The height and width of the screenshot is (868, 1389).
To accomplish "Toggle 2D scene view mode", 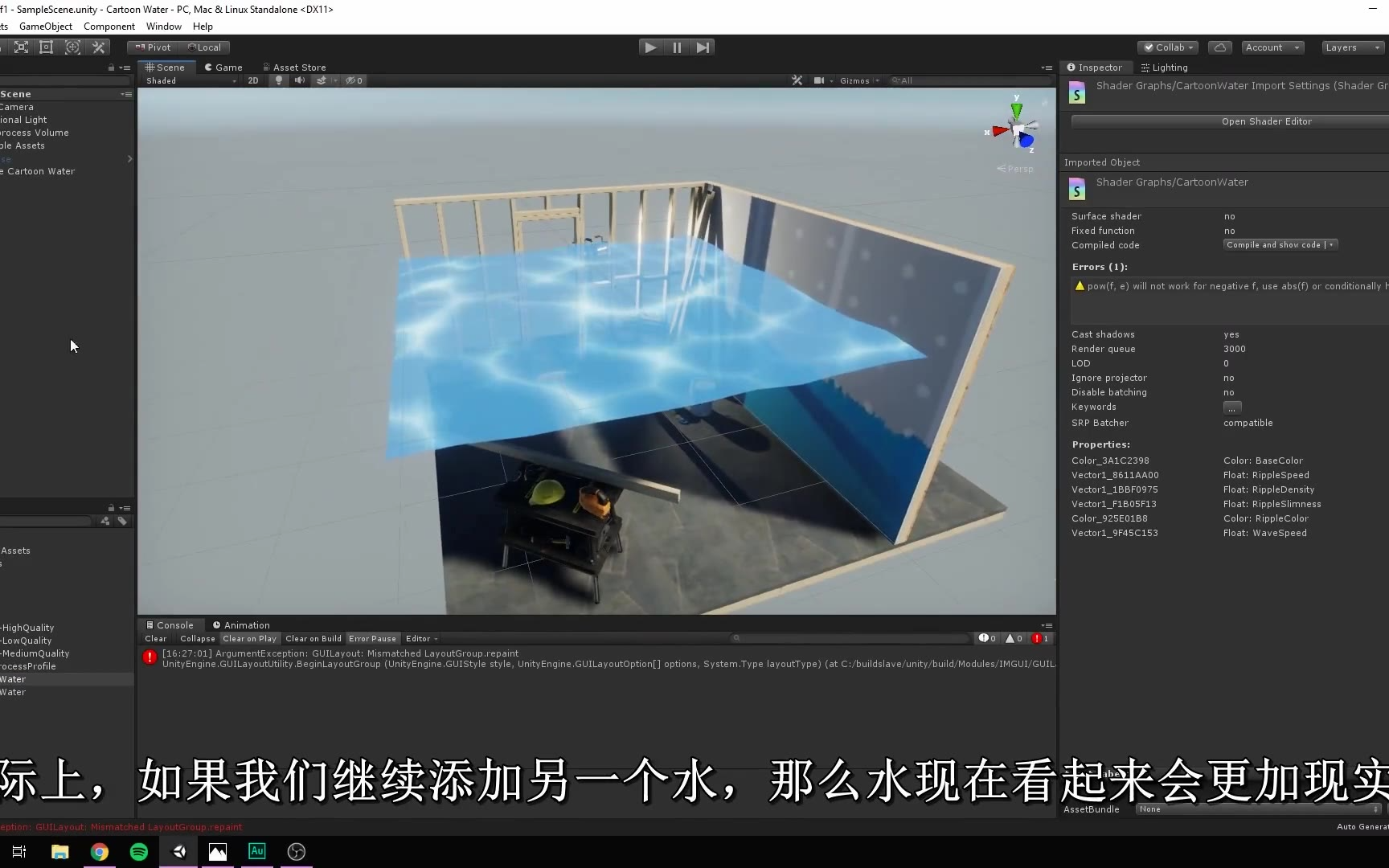I will coord(253,80).
